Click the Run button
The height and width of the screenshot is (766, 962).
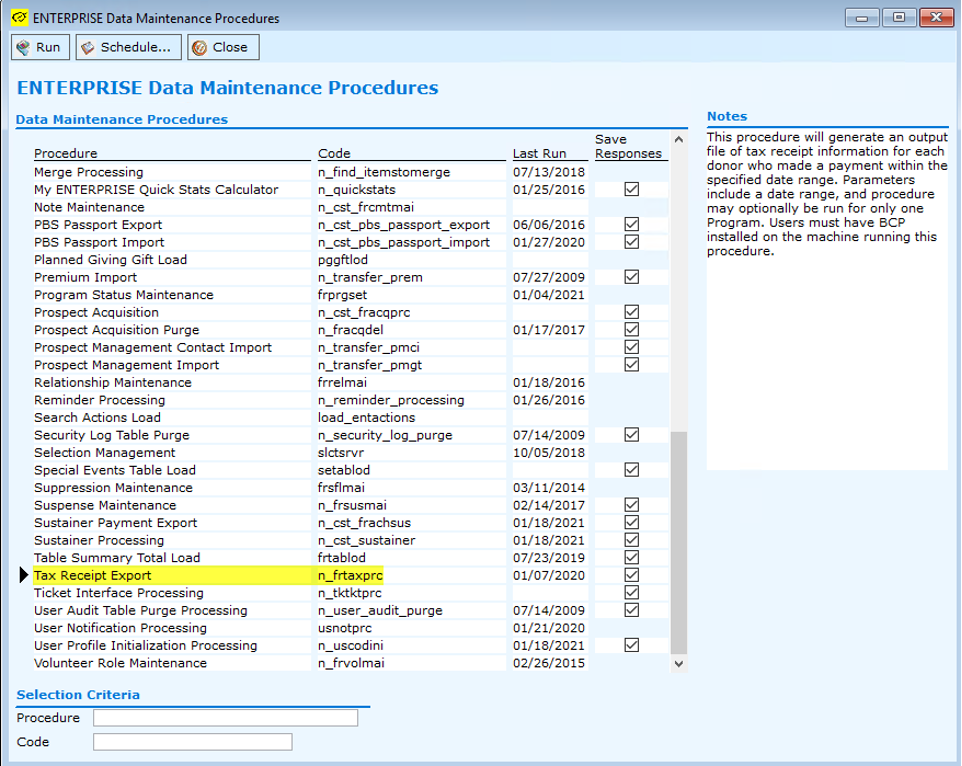[x=40, y=47]
